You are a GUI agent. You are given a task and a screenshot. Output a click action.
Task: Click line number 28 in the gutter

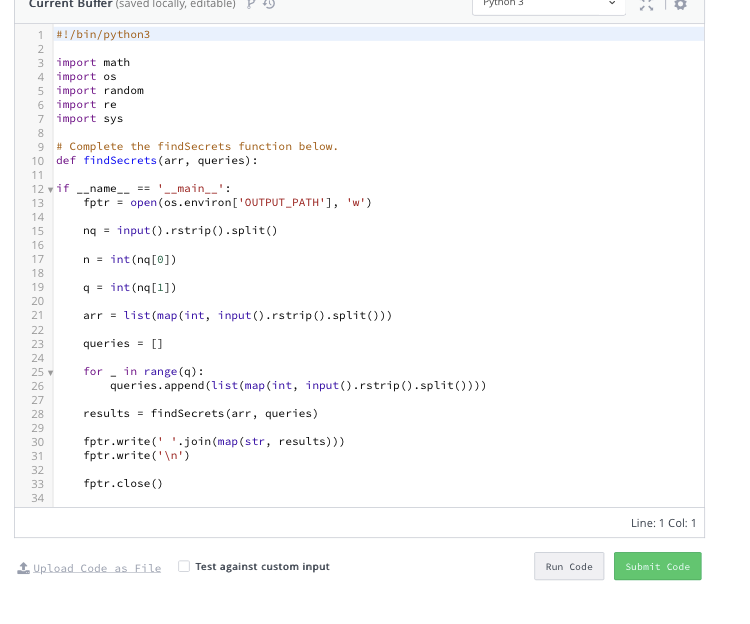coord(38,414)
